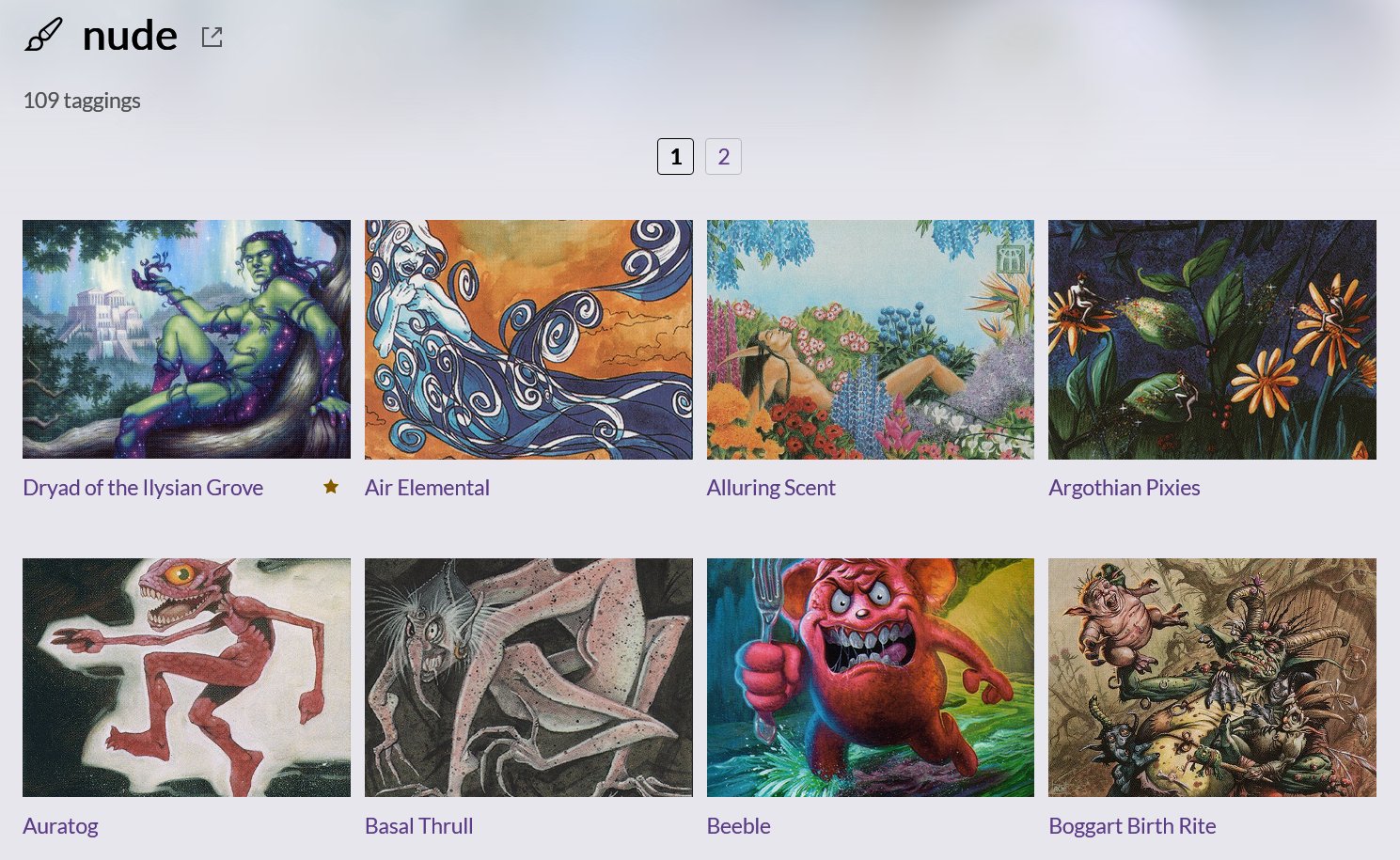Click the Basal Thrull artwork thumbnail
This screenshot has height=860, width=1400.
click(x=528, y=678)
